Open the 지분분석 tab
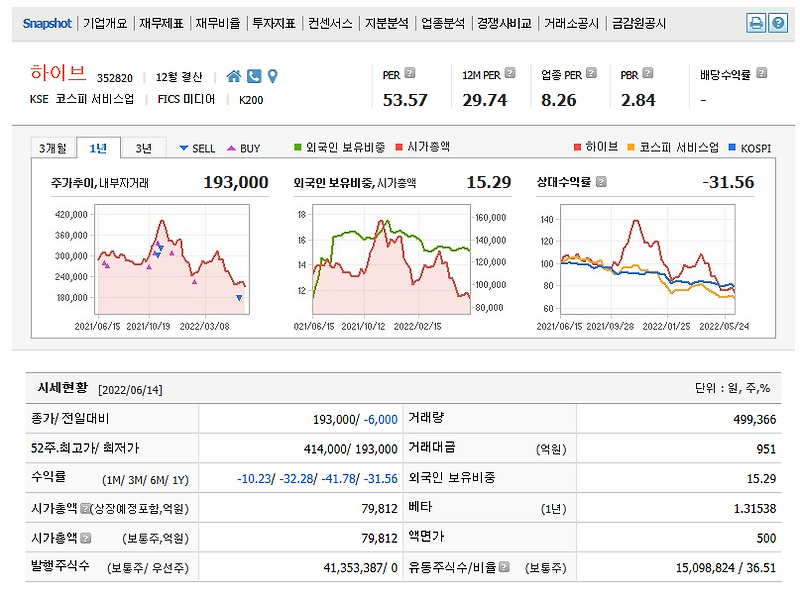 387,23
